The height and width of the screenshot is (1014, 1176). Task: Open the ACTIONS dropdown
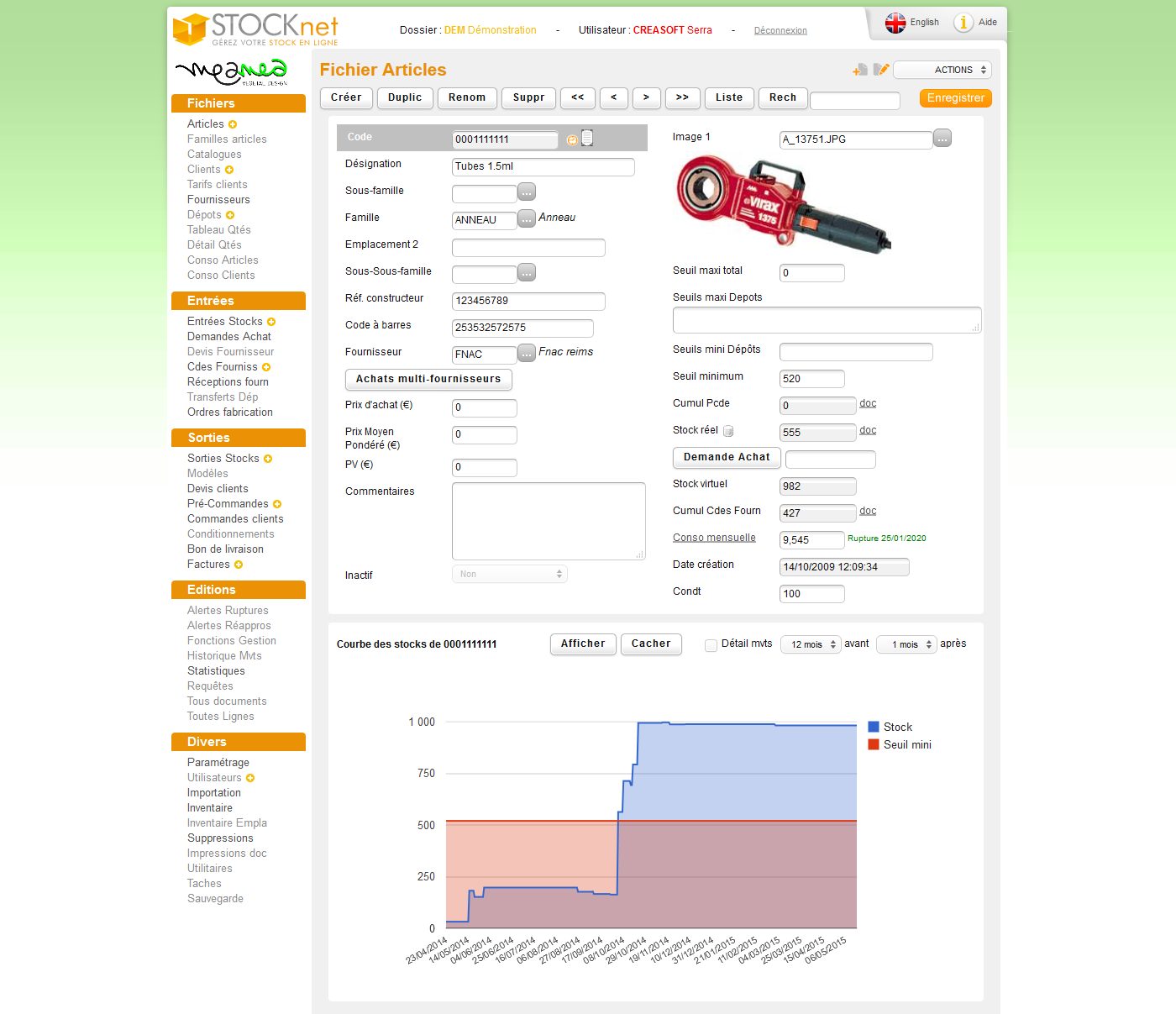[942, 71]
